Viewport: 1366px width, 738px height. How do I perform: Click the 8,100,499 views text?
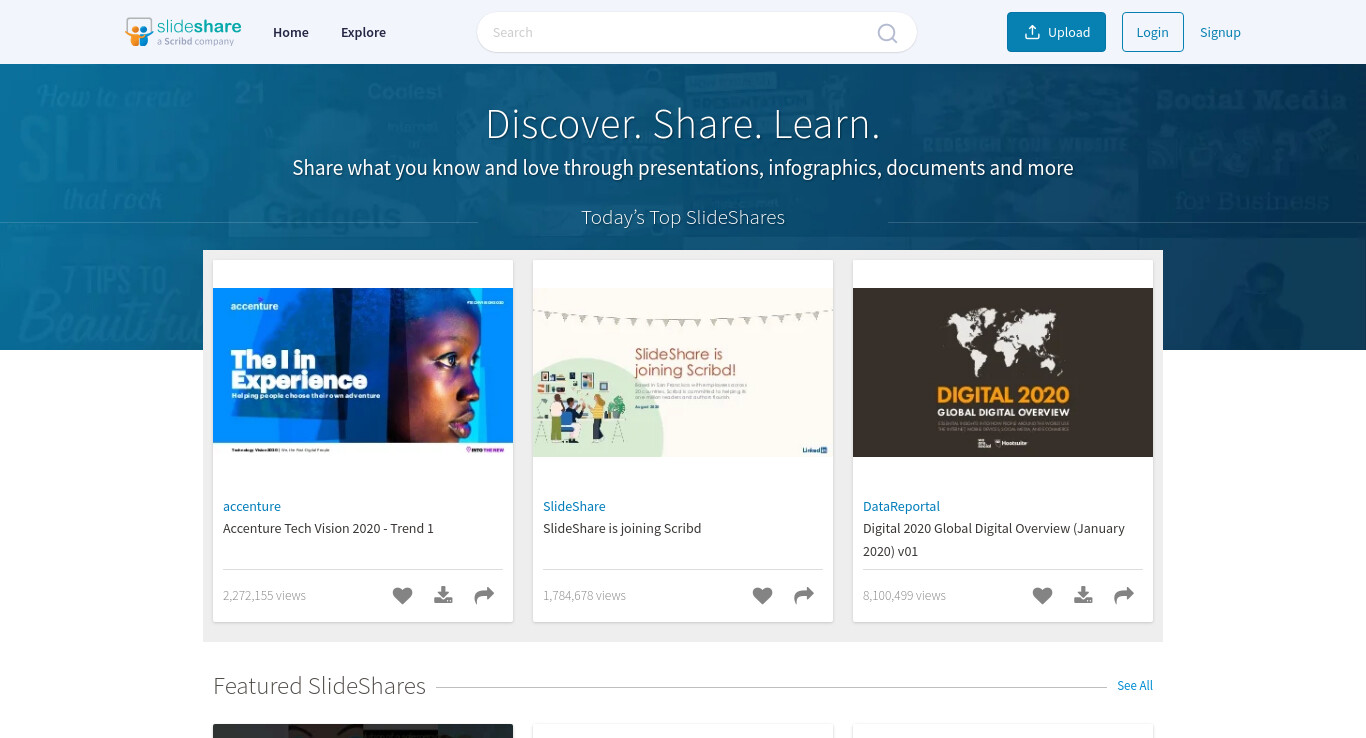904,595
